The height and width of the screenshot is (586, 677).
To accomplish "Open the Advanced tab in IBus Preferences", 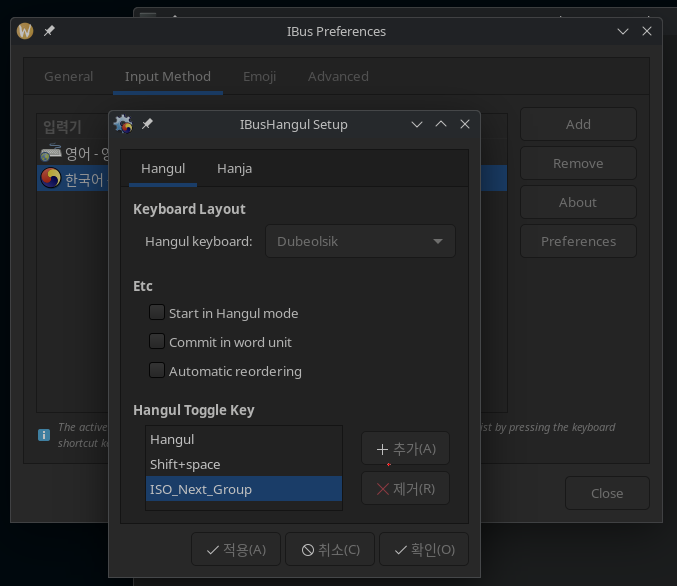I will [x=338, y=76].
